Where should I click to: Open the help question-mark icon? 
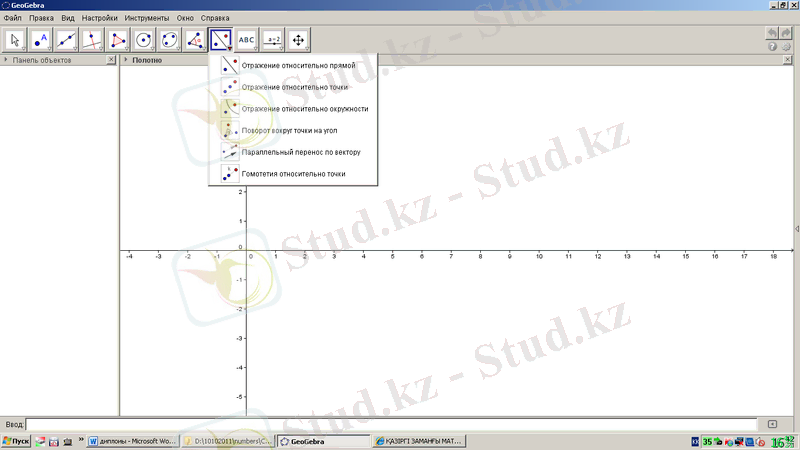click(772, 46)
